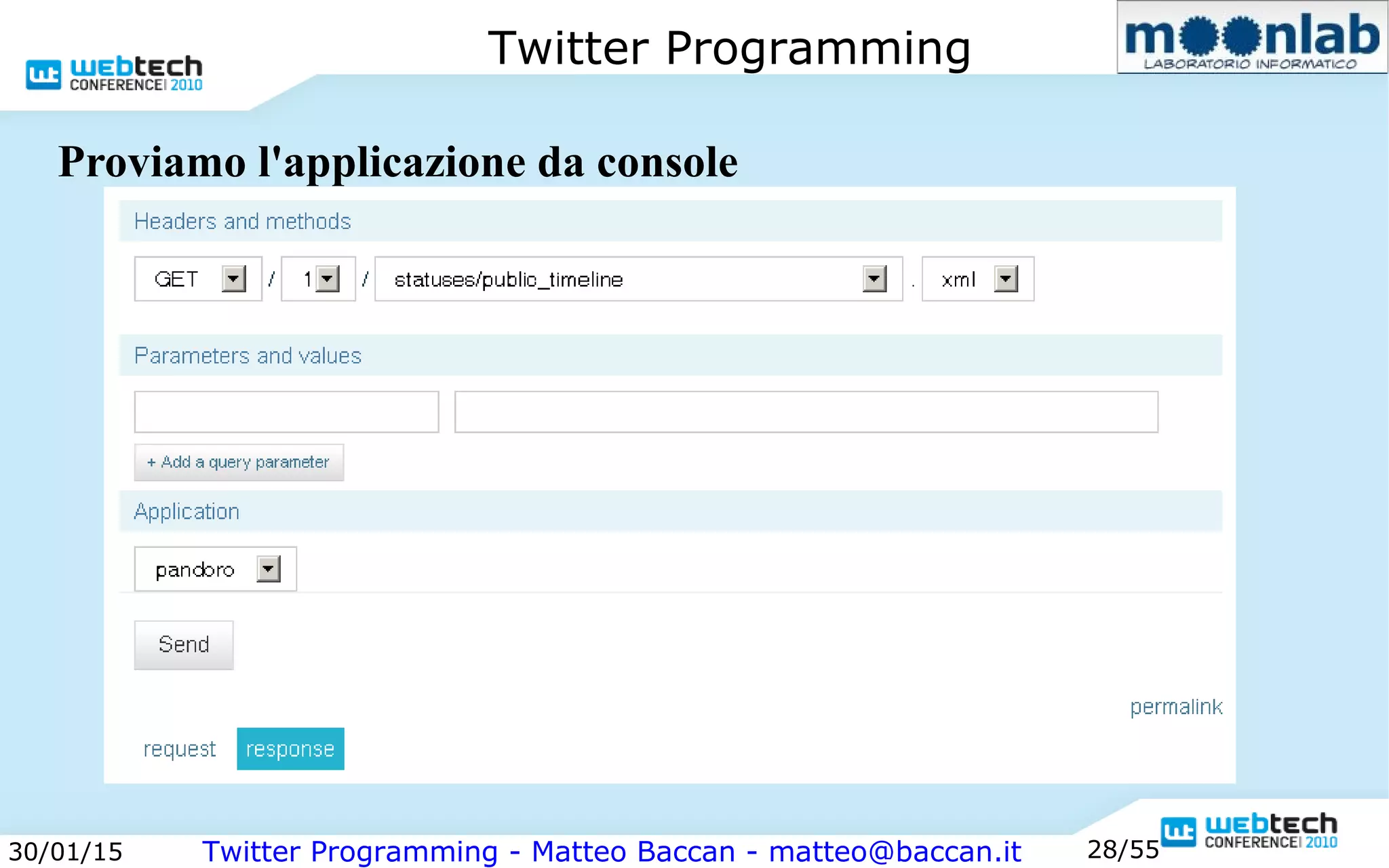Click the moonlab logo

point(1252,37)
